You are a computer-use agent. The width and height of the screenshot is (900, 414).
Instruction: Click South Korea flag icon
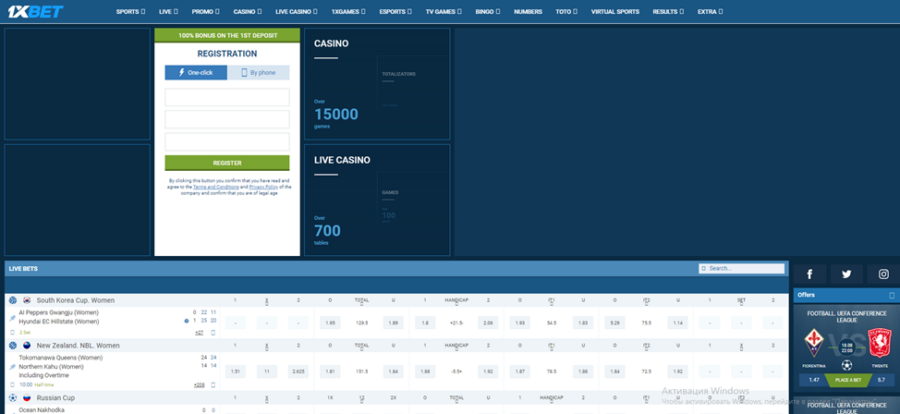pos(27,300)
